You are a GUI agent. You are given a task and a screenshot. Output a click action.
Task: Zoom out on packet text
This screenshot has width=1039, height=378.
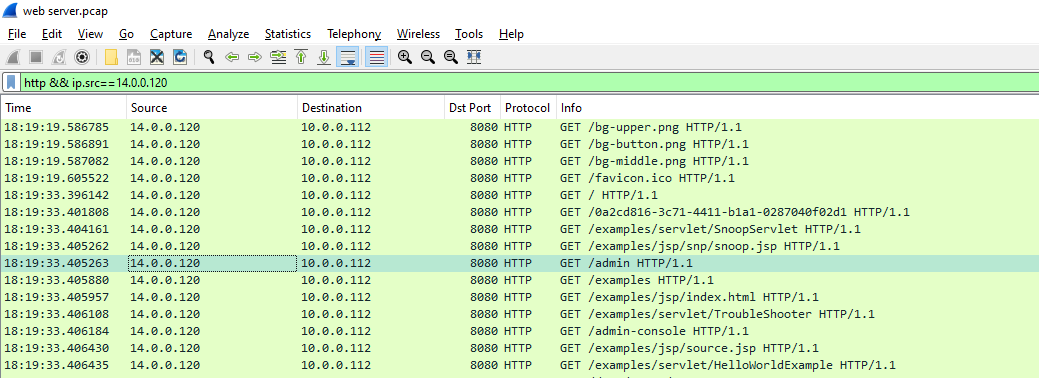point(428,57)
